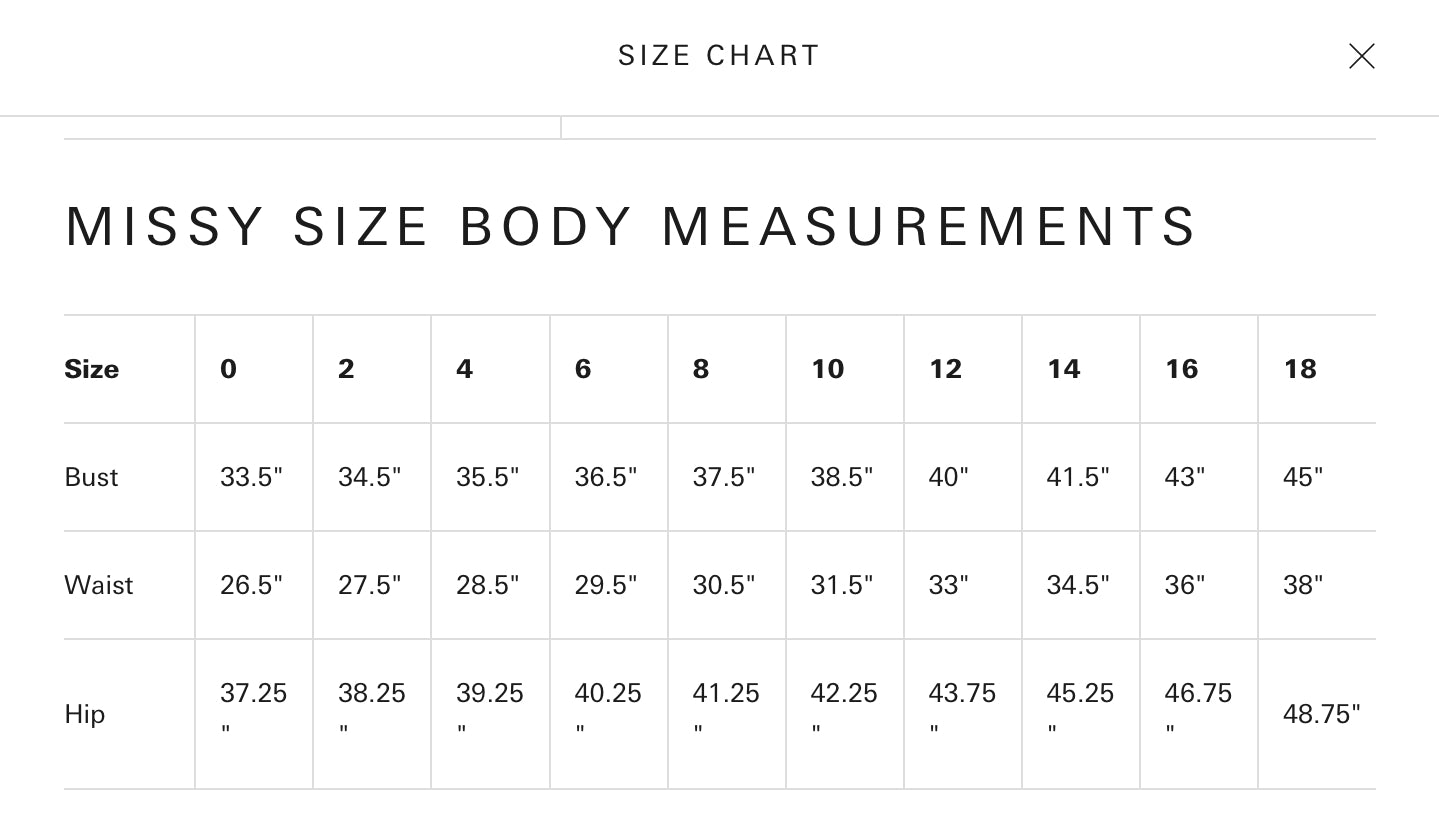The width and height of the screenshot is (1439, 837).
Task: Select the Waist row label
Action: [x=98, y=585]
